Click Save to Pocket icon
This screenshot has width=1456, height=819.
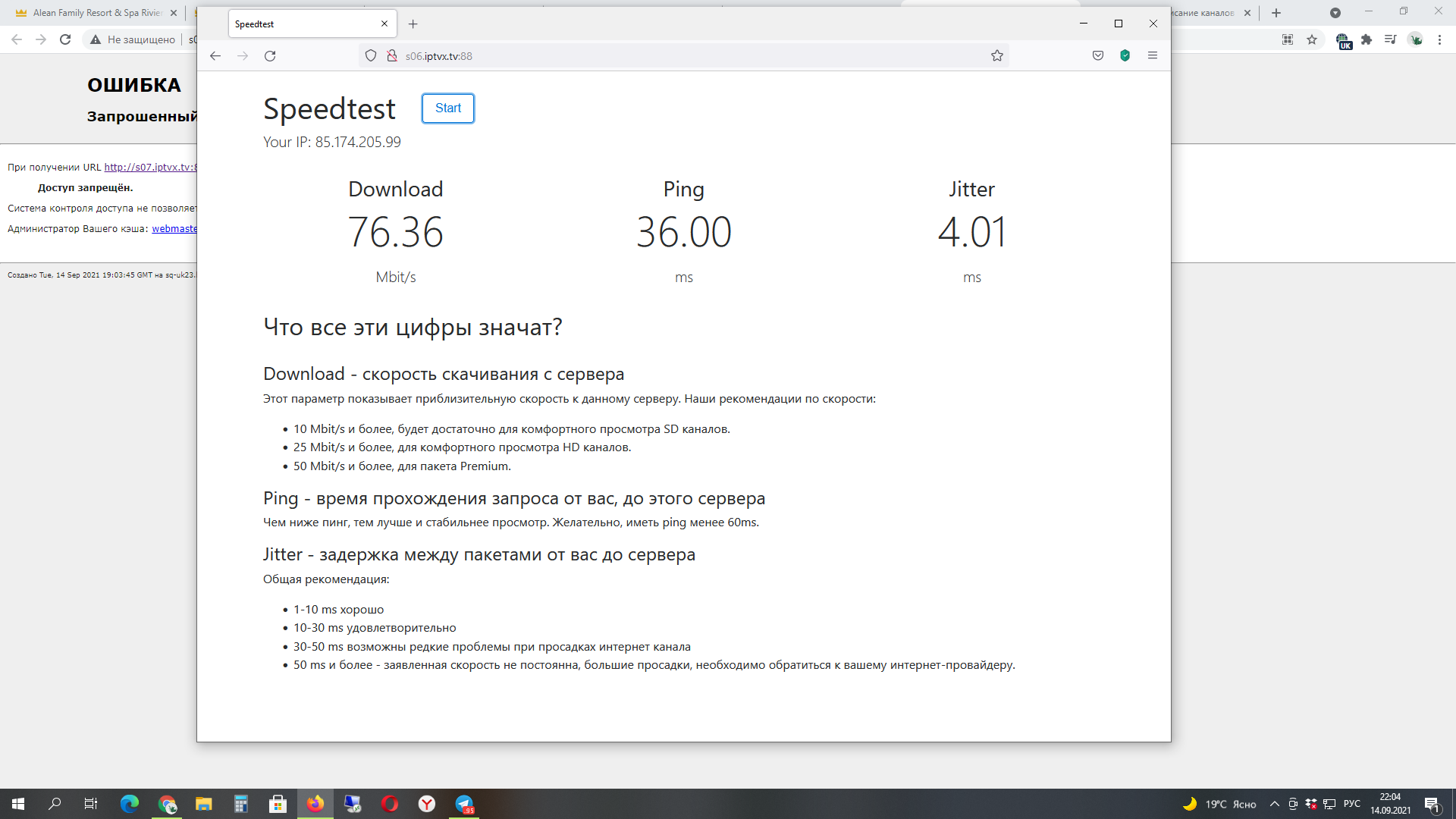(1097, 56)
